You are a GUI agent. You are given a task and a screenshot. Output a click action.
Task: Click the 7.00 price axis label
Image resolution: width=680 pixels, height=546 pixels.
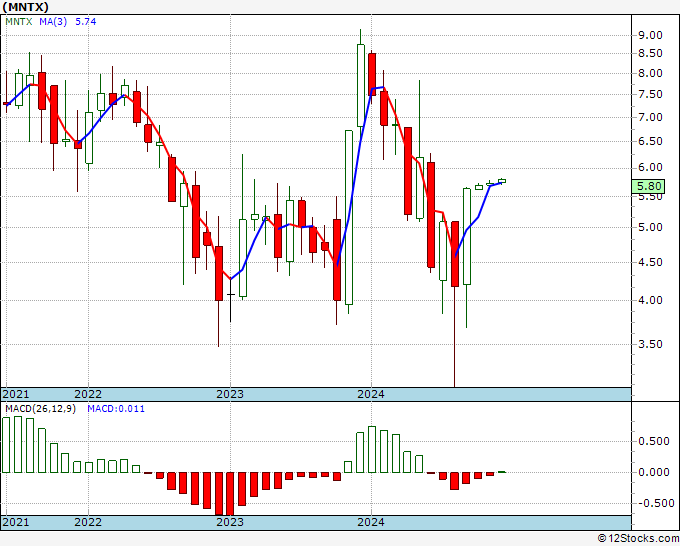point(650,117)
